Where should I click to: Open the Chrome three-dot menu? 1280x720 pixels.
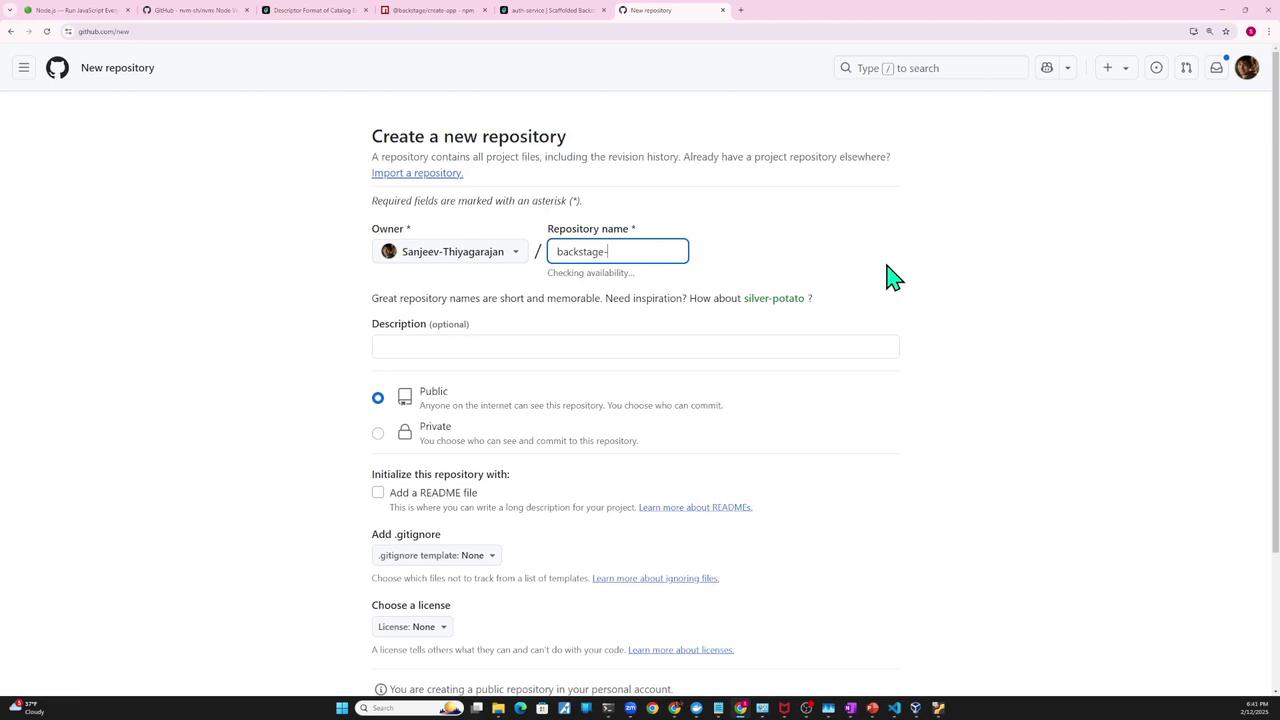(1270, 31)
